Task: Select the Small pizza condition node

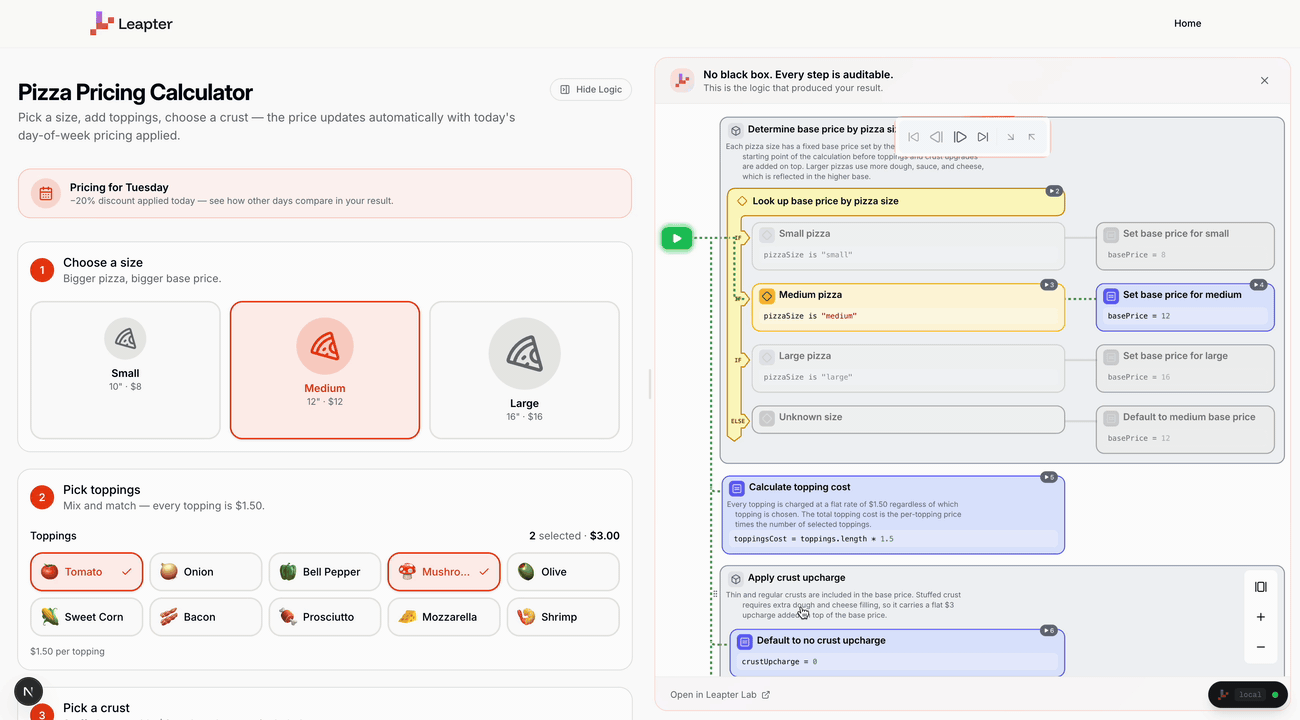Action: tap(907, 246)
